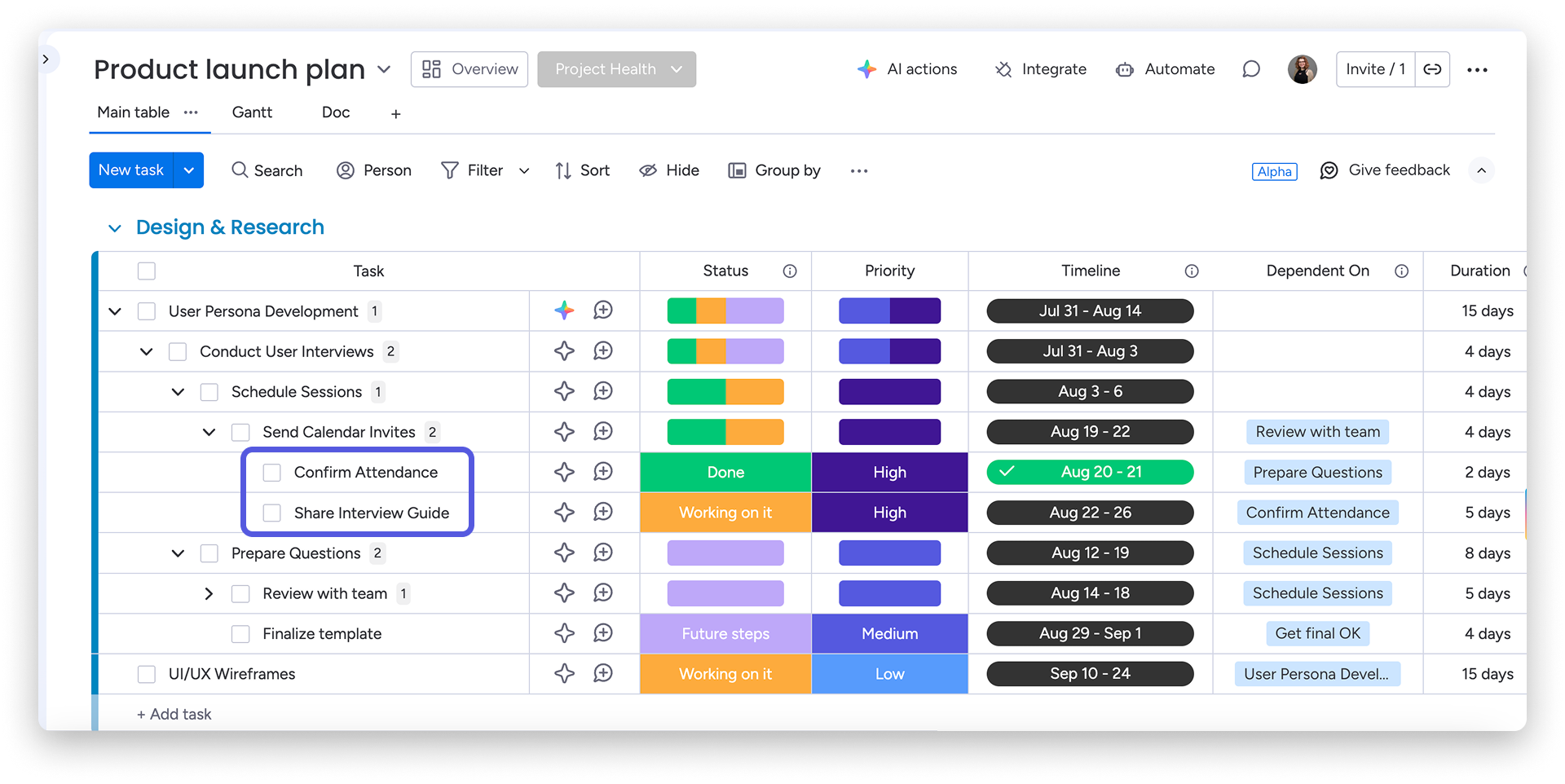Tick the Confirm Attendance checkbox
Viewport: 1565px width, 784px height.
272,473
